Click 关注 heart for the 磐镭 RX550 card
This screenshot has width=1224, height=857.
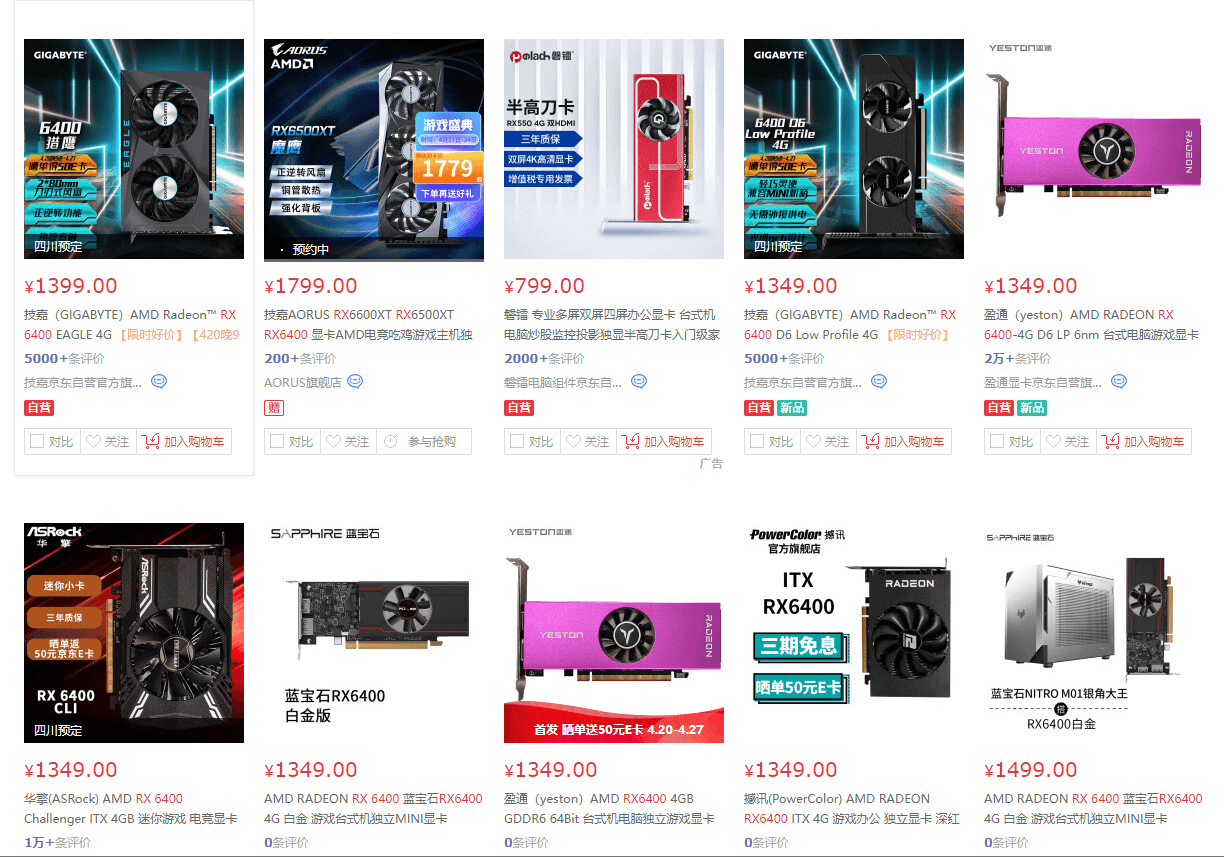pos(588,441)
